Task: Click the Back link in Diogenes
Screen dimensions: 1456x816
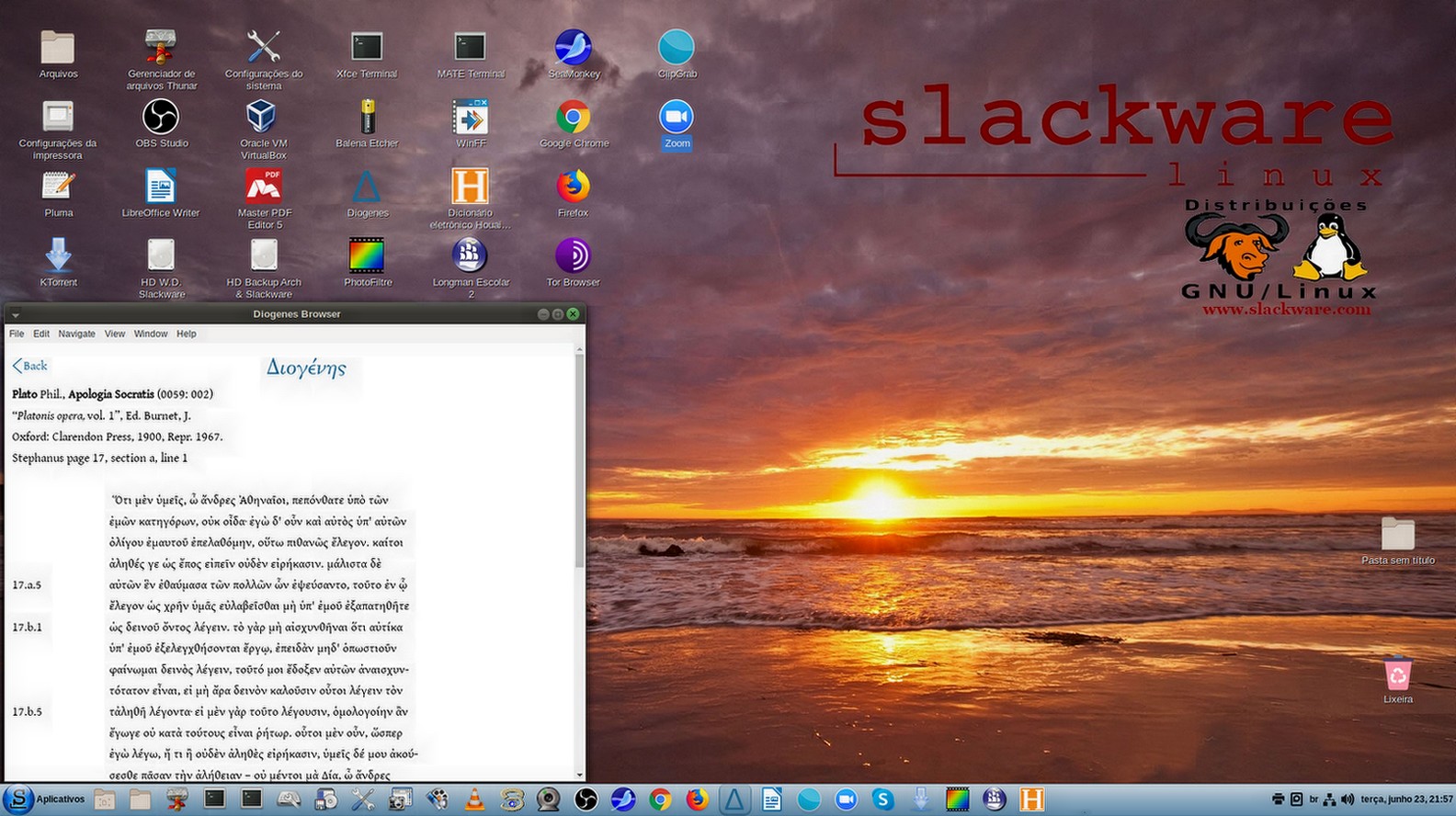Action: 30,366
